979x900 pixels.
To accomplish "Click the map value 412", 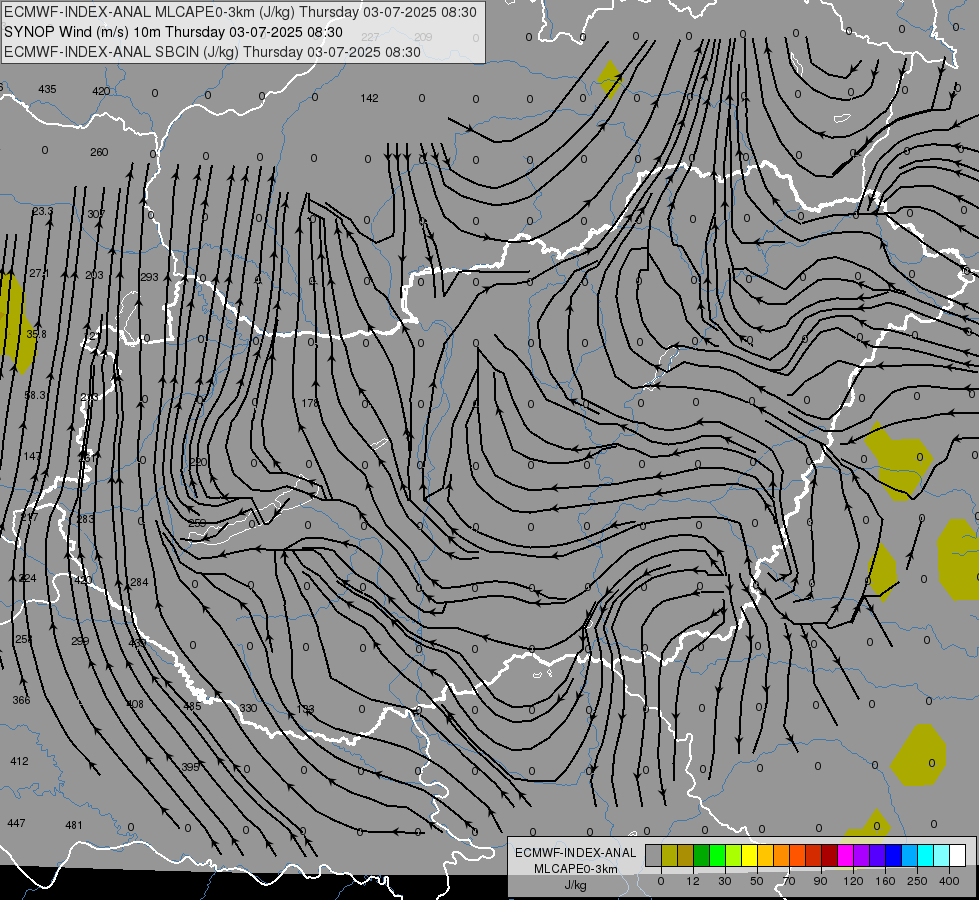I will point(19,761).
